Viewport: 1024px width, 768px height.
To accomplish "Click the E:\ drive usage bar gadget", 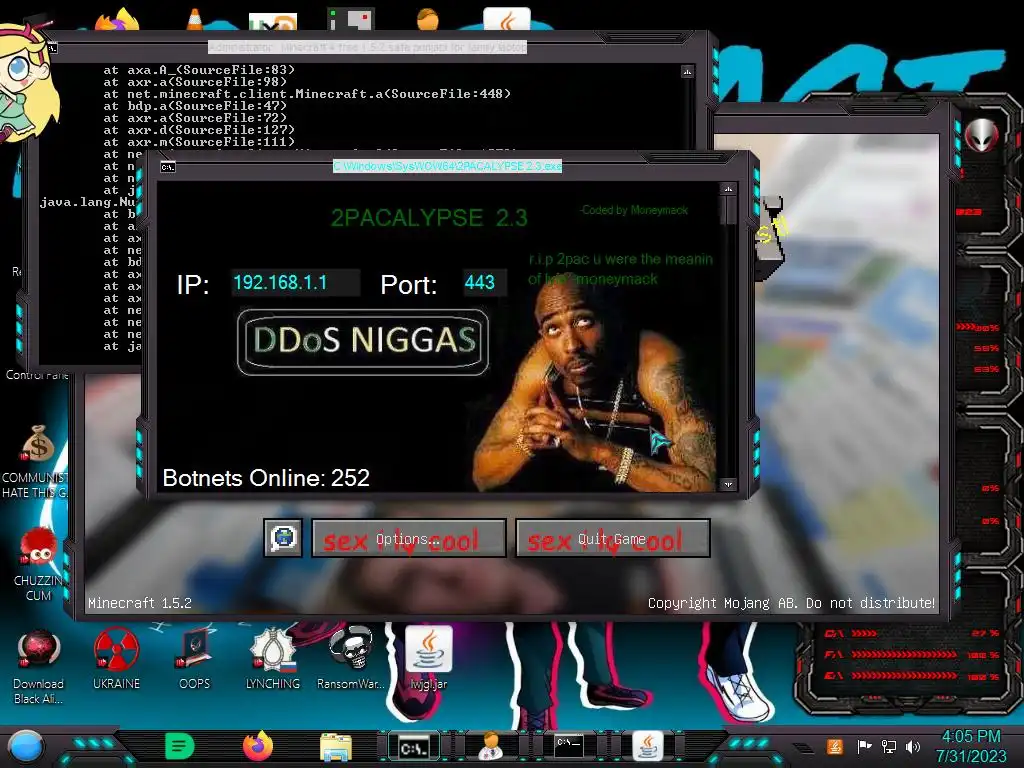I will (912, 676).
